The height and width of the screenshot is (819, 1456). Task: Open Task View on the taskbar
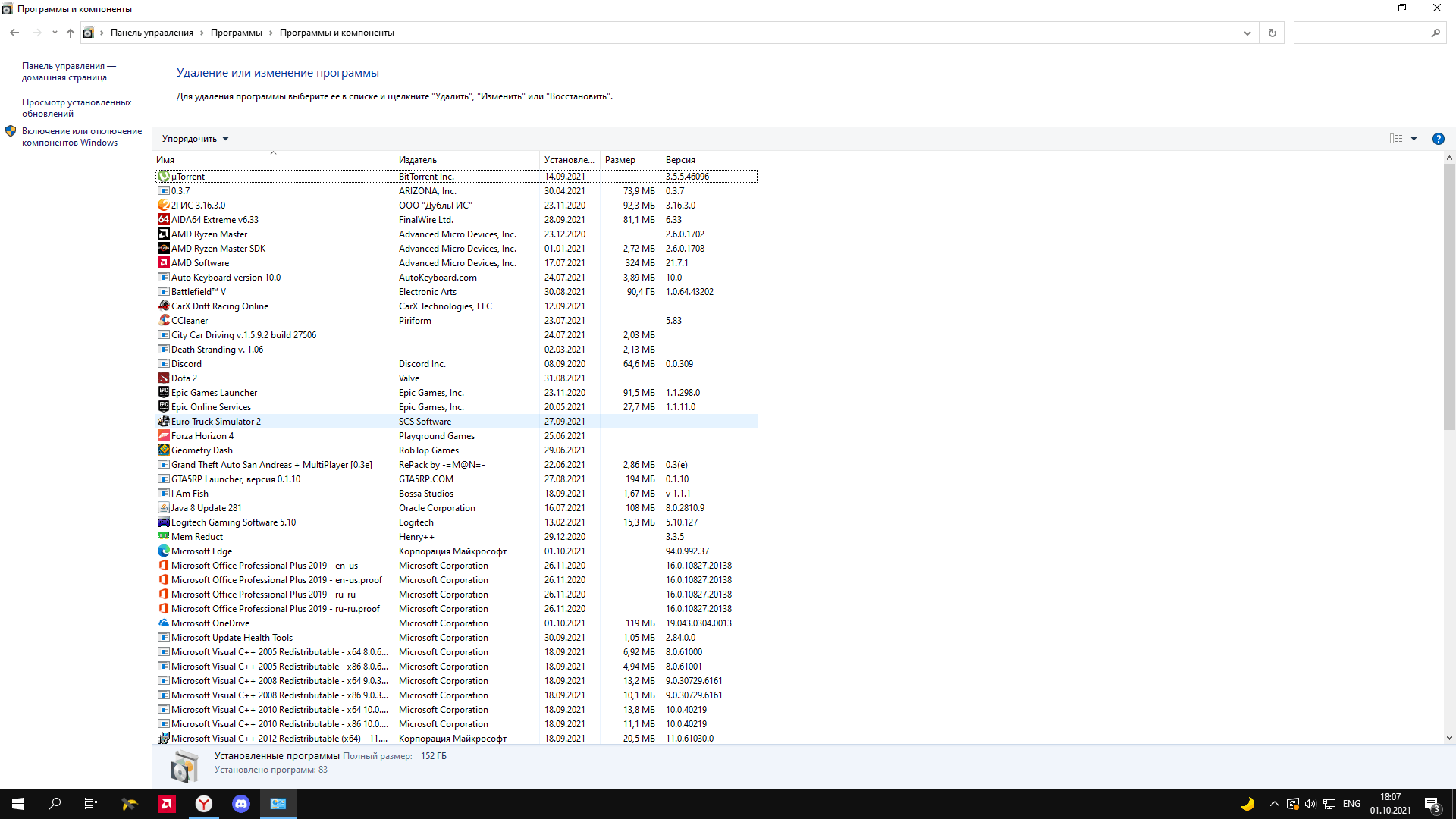[91, 804]
